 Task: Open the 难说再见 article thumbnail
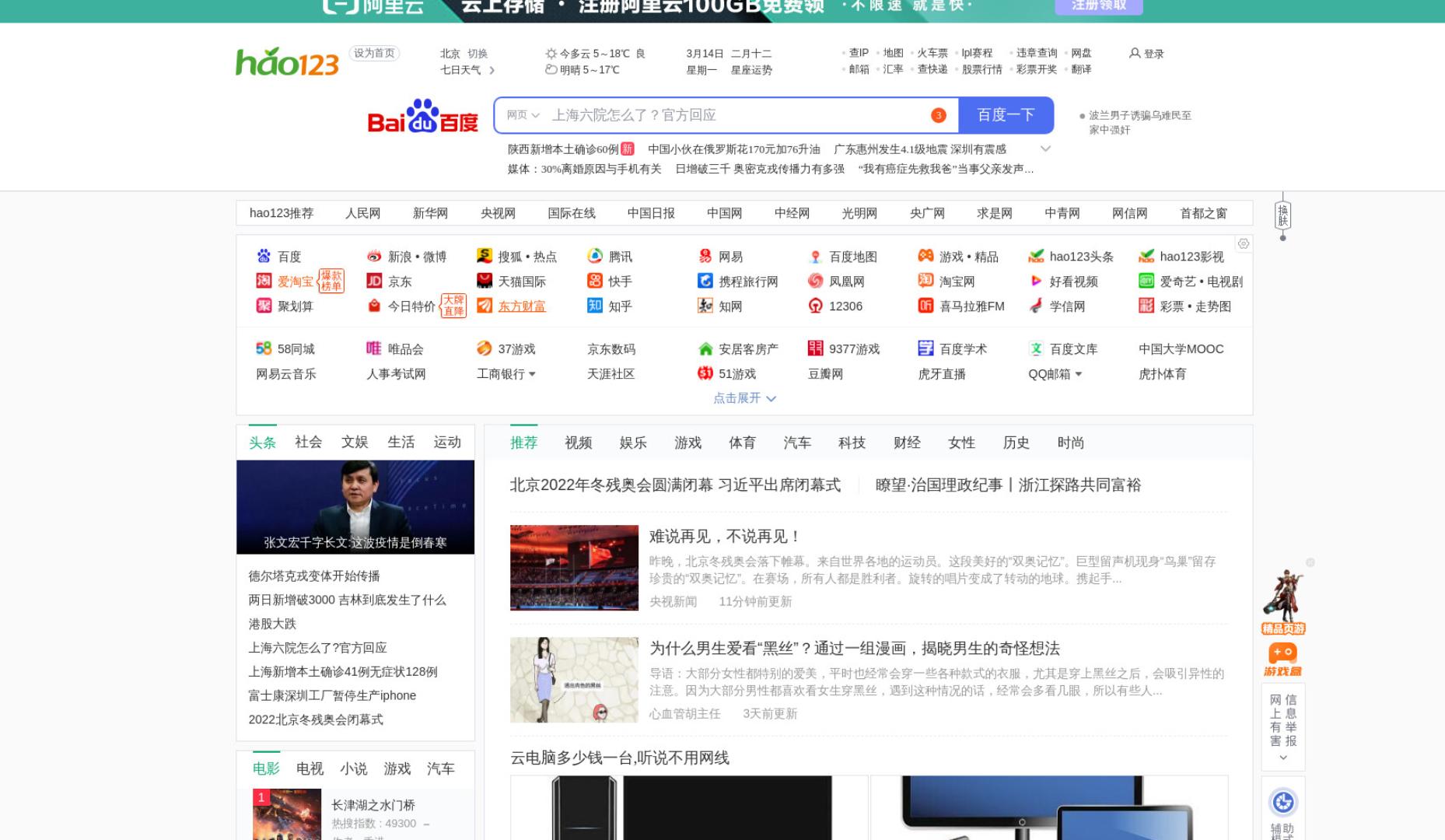coord(574,568)
